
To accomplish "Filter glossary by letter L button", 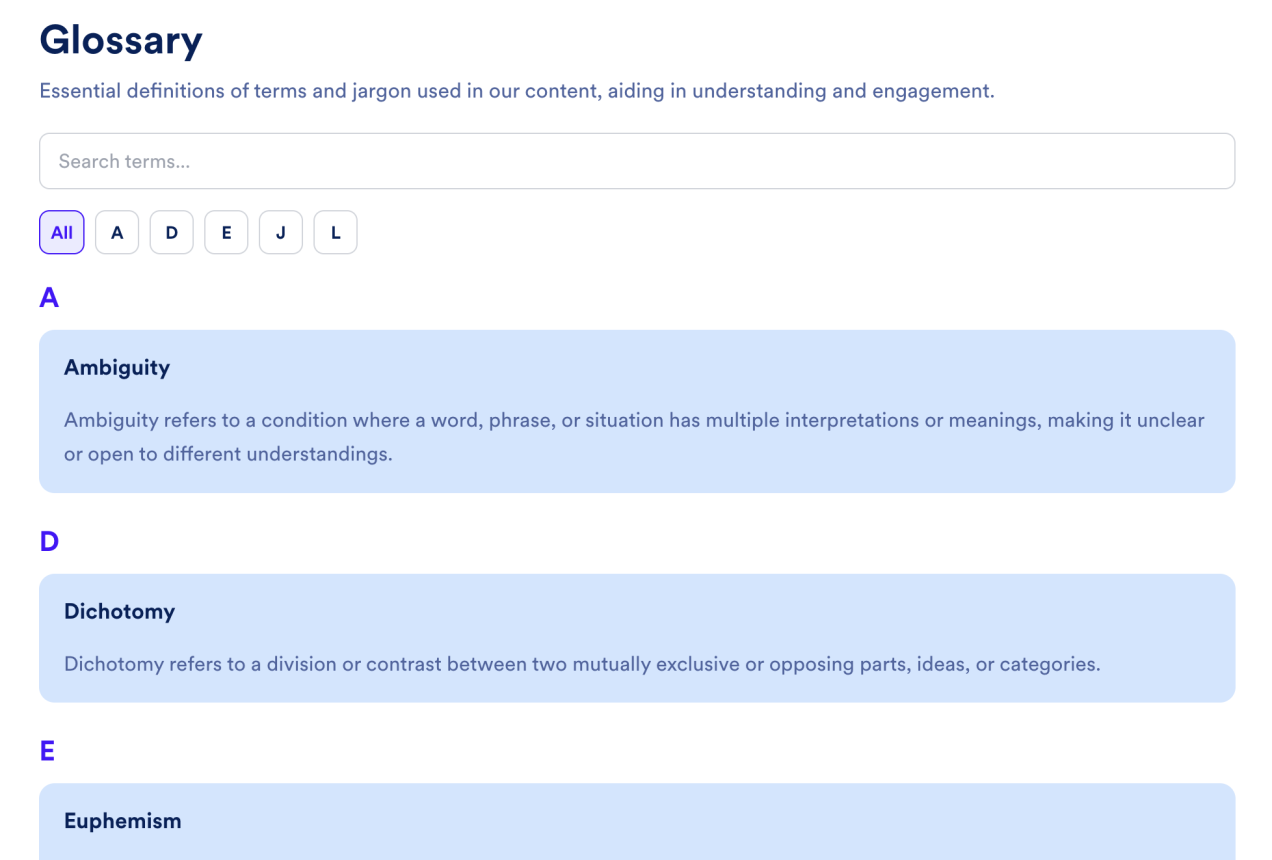I will point(336,232).
